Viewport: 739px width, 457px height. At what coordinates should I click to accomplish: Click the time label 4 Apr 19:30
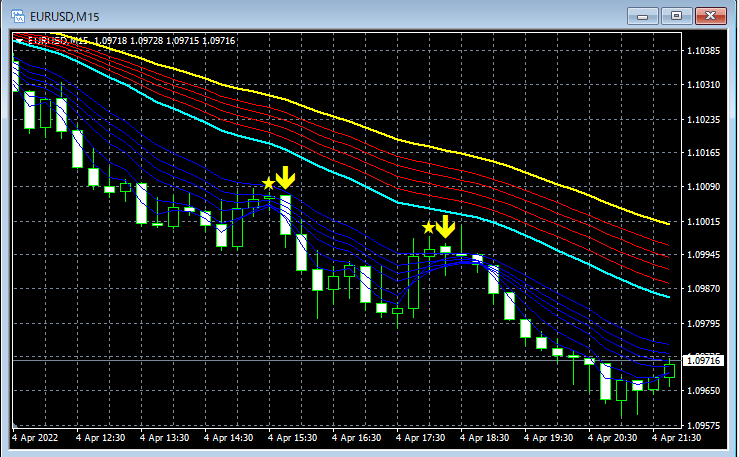(549, 438)
